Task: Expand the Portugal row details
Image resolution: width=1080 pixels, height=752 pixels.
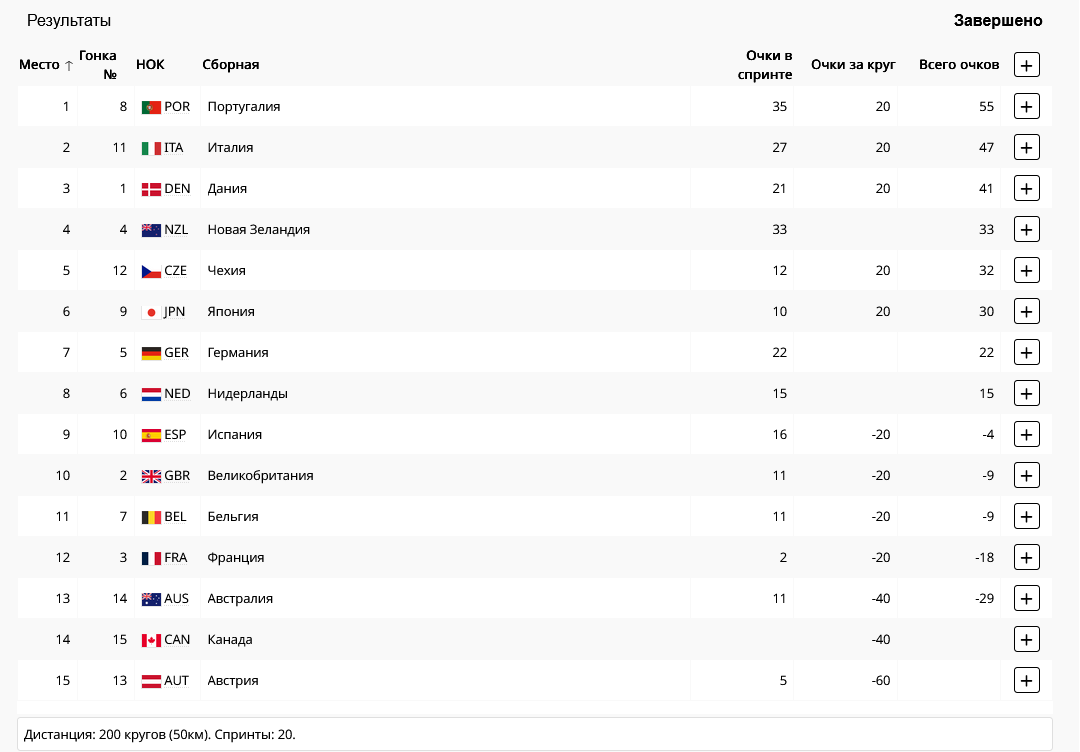Action: click(1027, 106)
